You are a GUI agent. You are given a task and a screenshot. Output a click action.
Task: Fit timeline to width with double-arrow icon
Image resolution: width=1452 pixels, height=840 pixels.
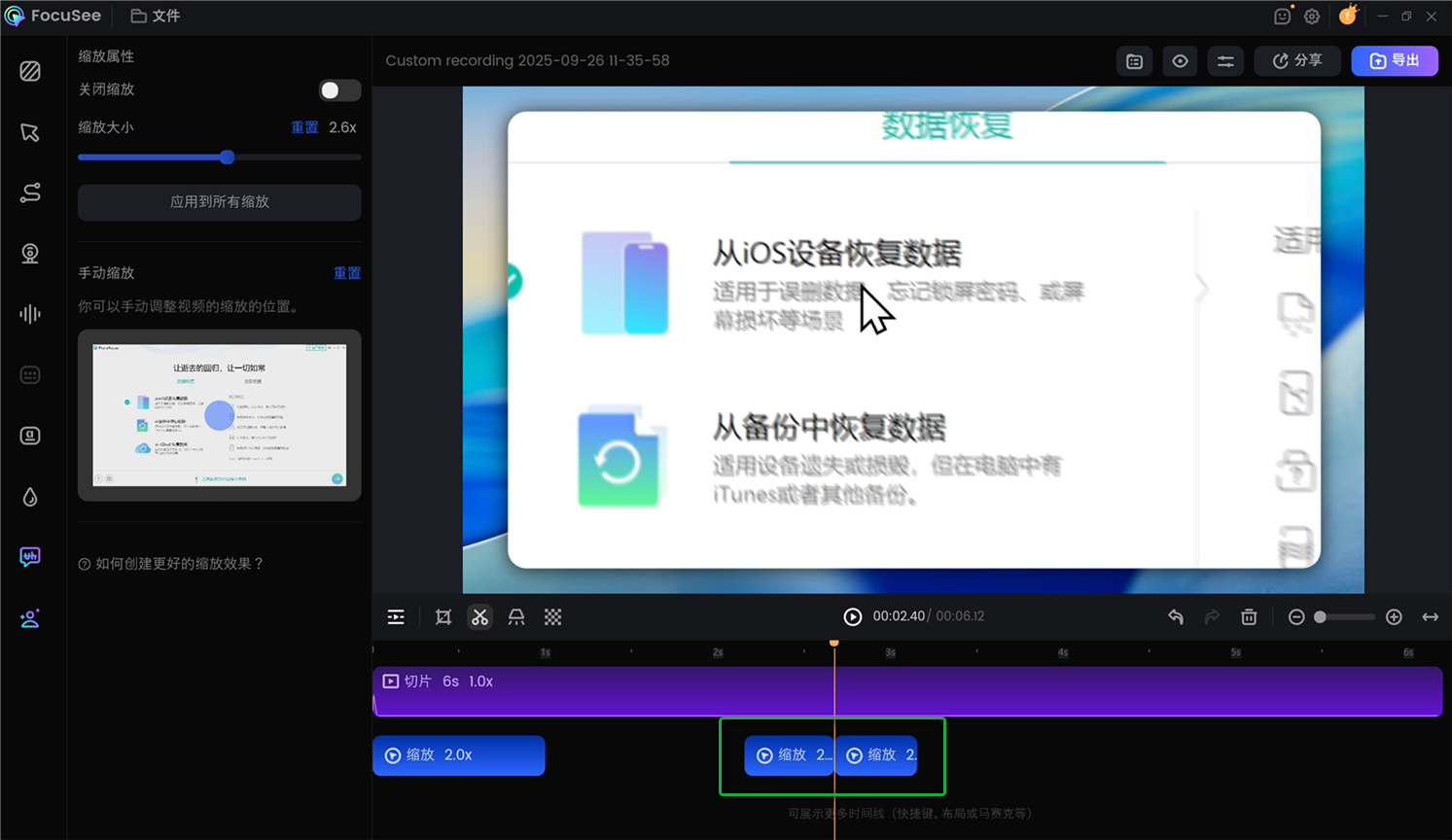[1431, 617]
